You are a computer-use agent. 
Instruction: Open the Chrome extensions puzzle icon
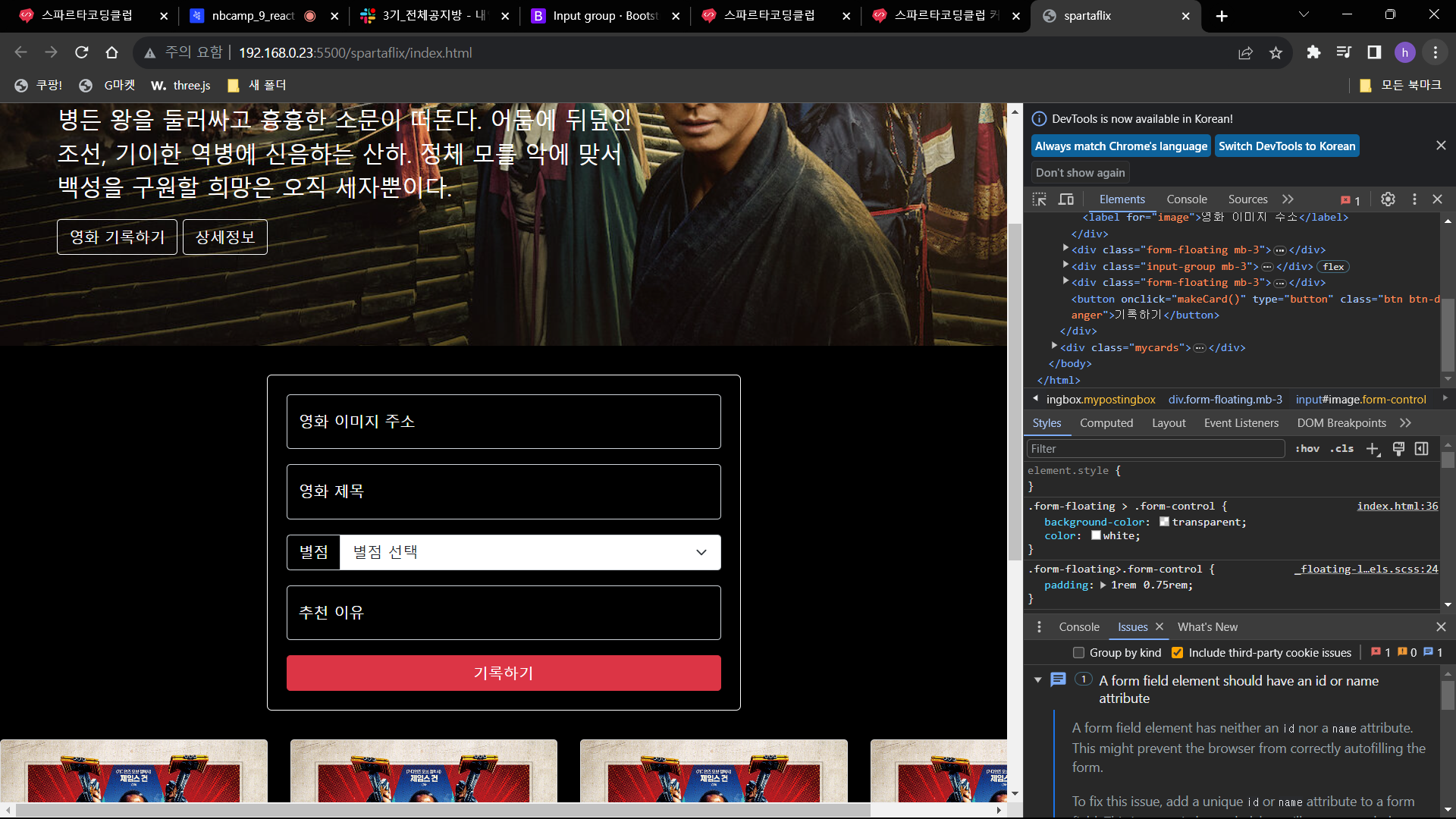pyautogui.click(x=1313, y=52)
